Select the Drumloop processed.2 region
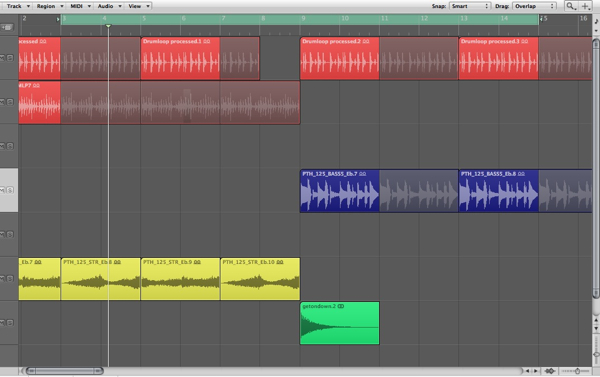 click(x=339, y=59)
